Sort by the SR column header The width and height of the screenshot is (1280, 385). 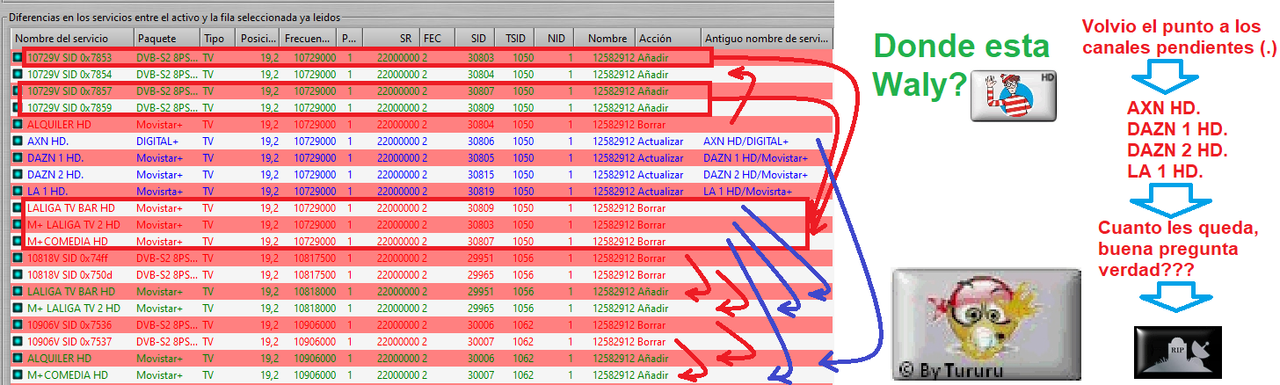(x=390, y=38)
